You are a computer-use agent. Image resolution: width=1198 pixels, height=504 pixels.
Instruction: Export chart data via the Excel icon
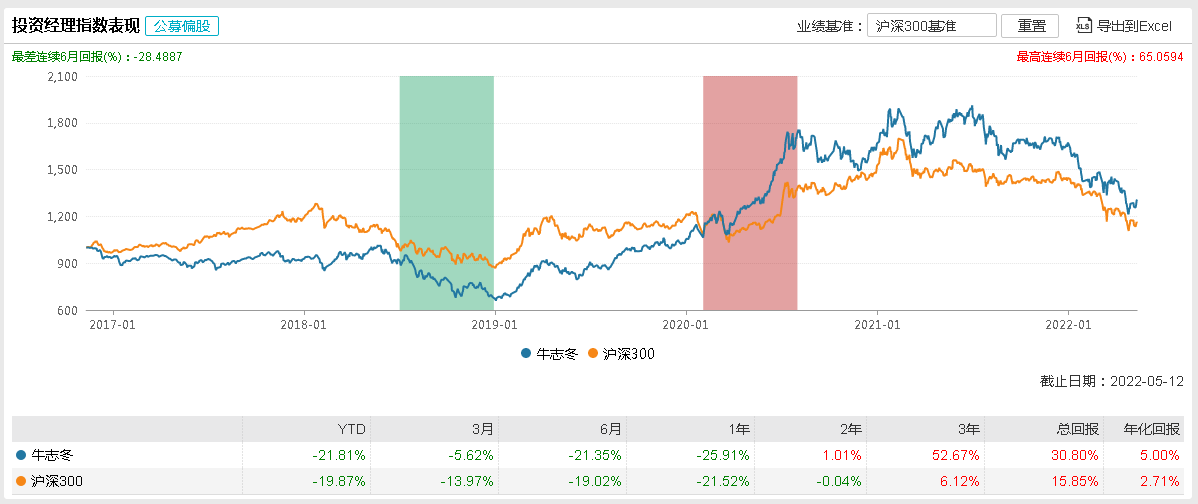point(1084,26)
